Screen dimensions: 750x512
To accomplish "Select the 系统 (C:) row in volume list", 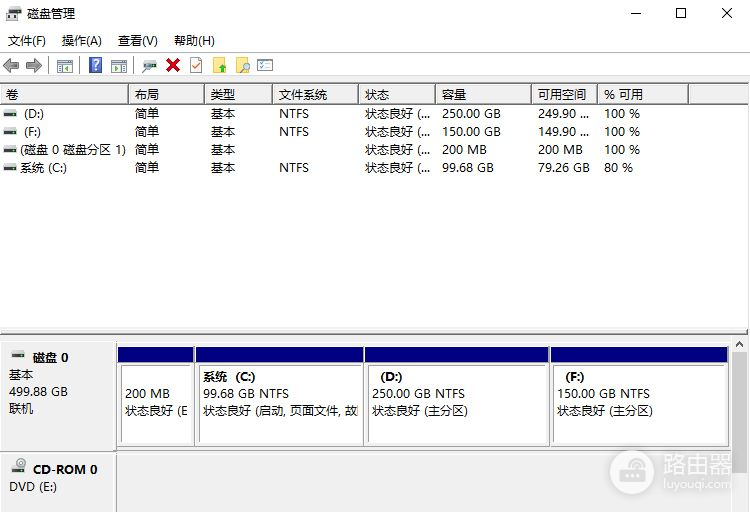I will pos(43,168).
